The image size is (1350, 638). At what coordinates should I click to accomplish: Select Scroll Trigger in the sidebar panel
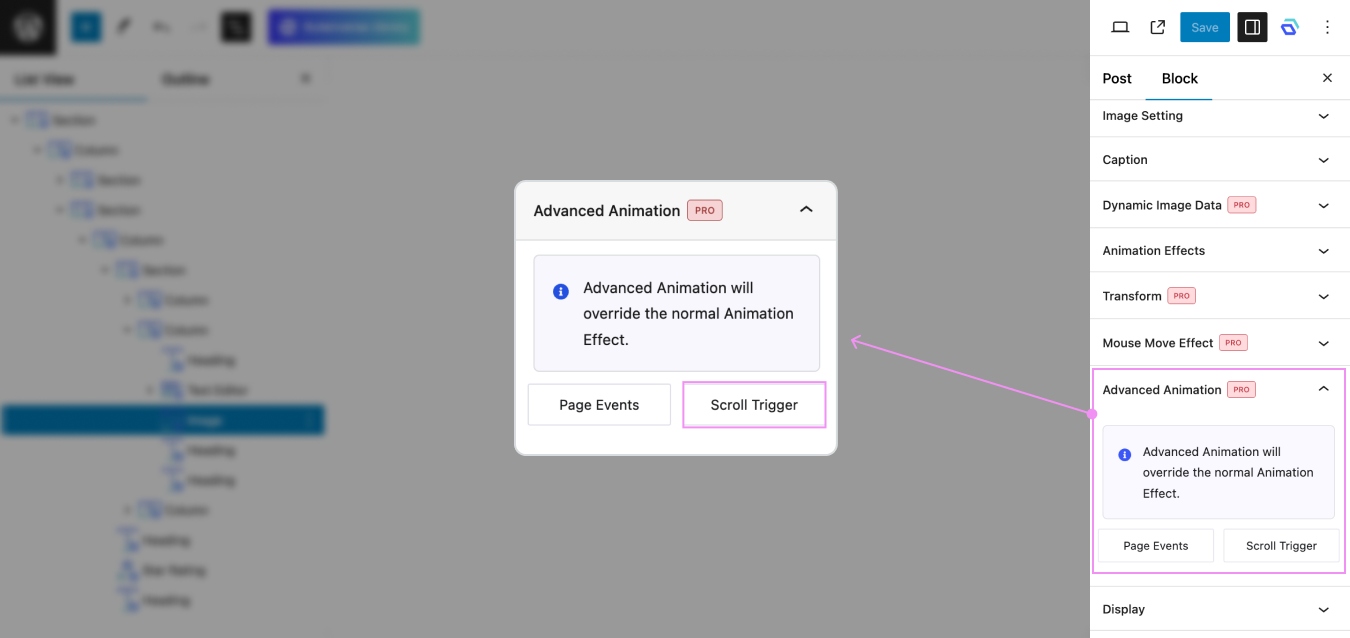click(1280, 546)
